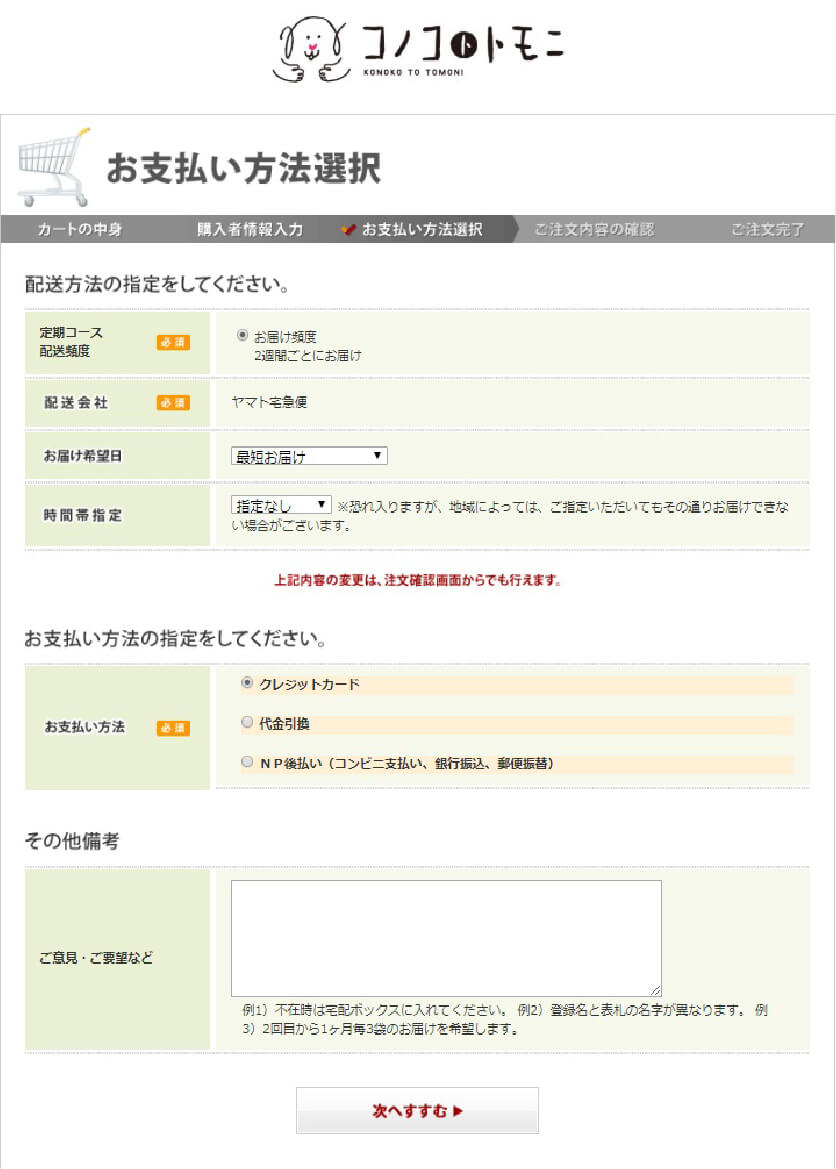
Task: Choose クレジットカード payment option
Action: [247, 684]
